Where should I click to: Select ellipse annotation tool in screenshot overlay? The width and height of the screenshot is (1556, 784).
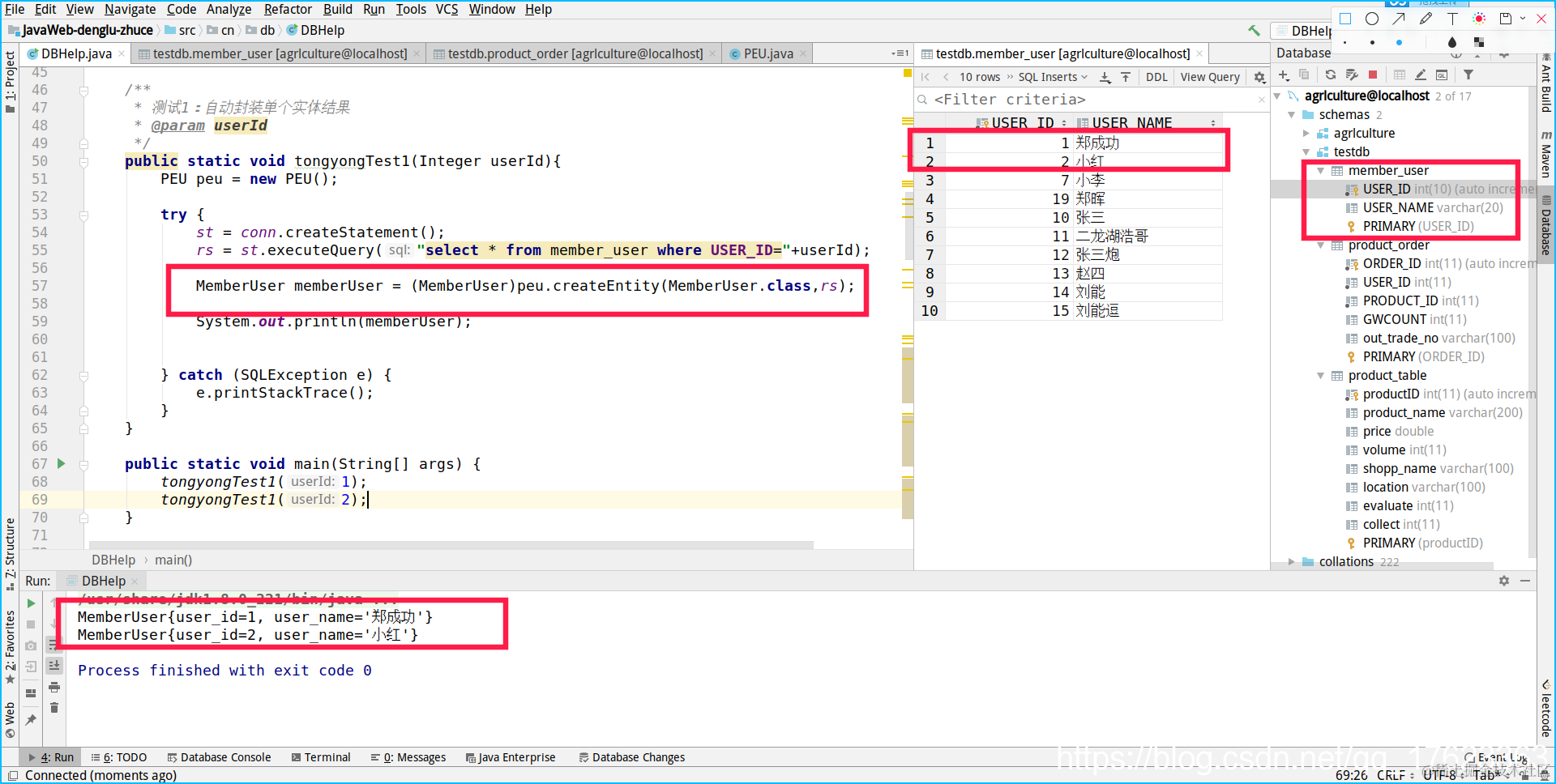click(1372, 19)
